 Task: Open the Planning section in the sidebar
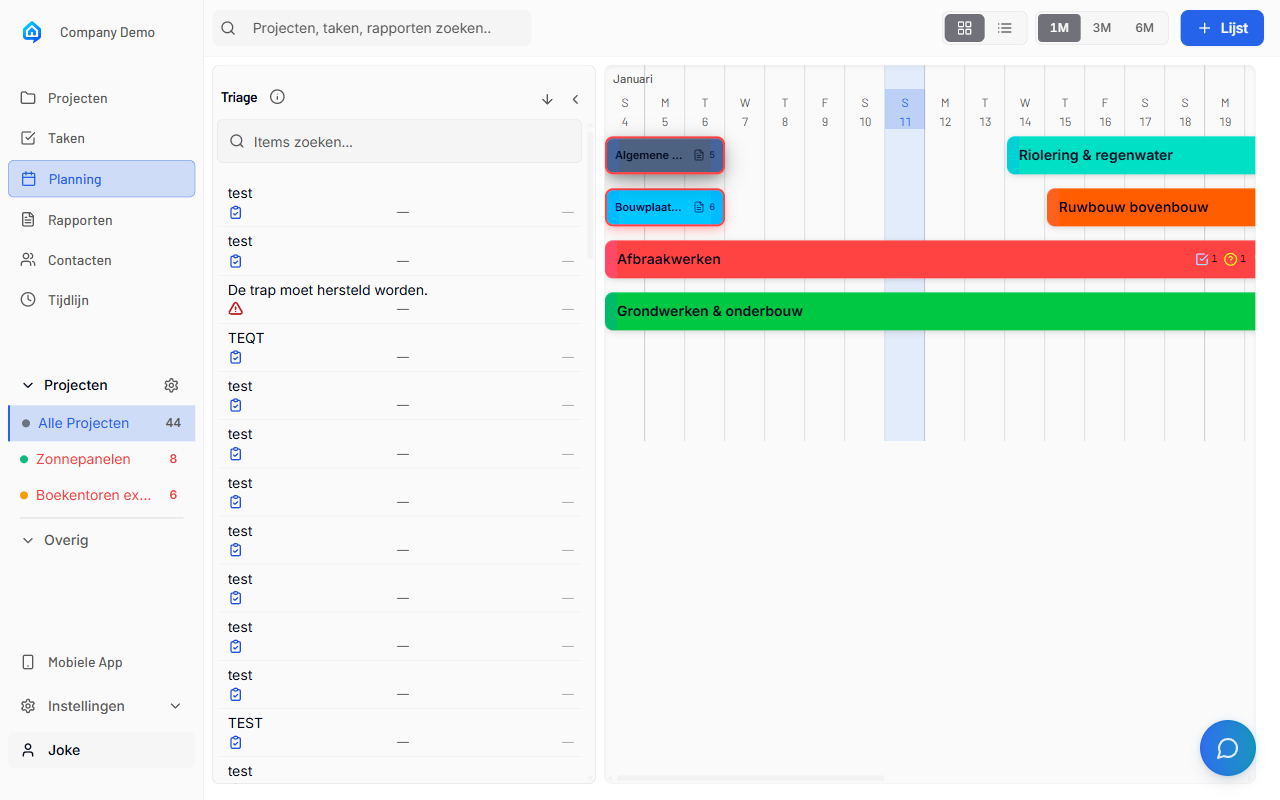(x=75, y=178)
